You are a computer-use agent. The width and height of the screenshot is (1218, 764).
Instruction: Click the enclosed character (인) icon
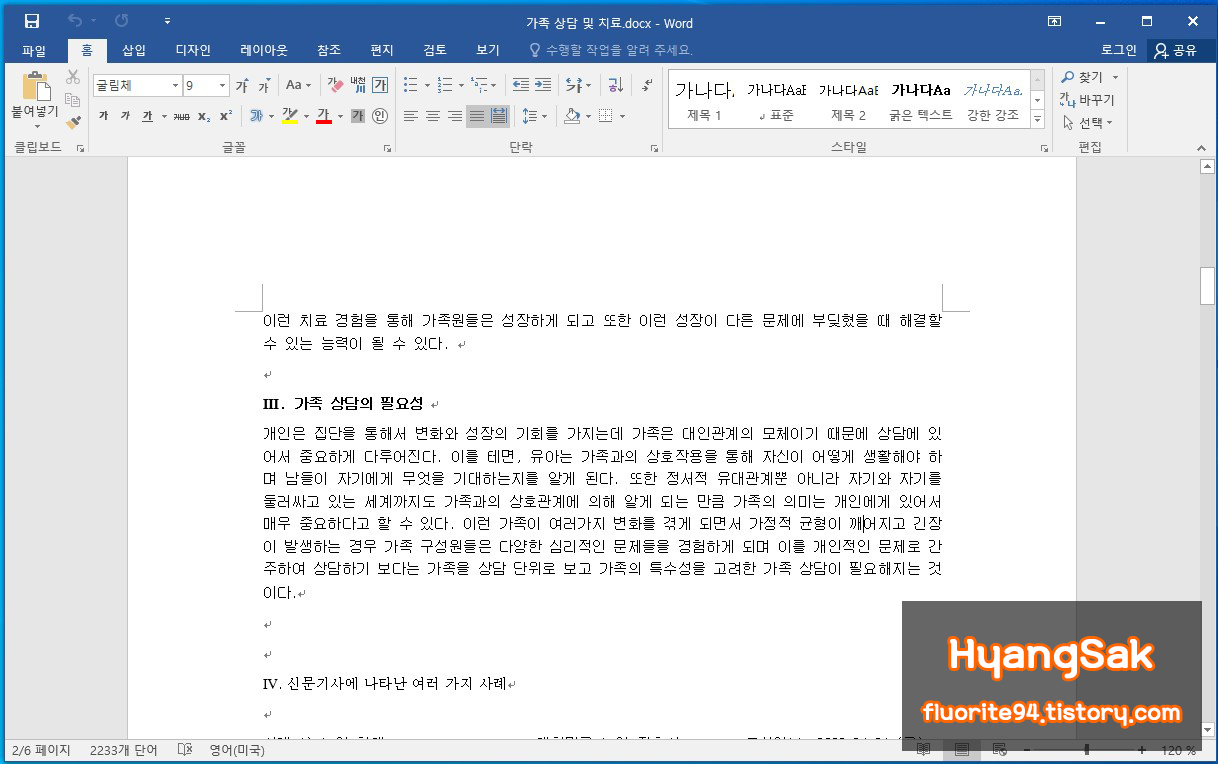point(380,117)
